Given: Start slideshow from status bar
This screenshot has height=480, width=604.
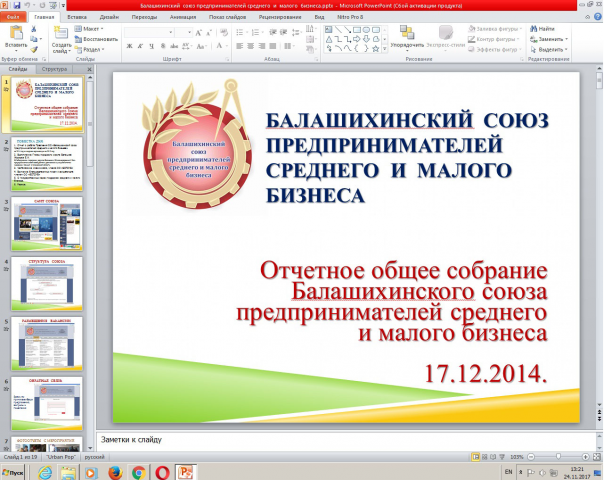Looking at the screenshot, I should [x=502, y=457].
